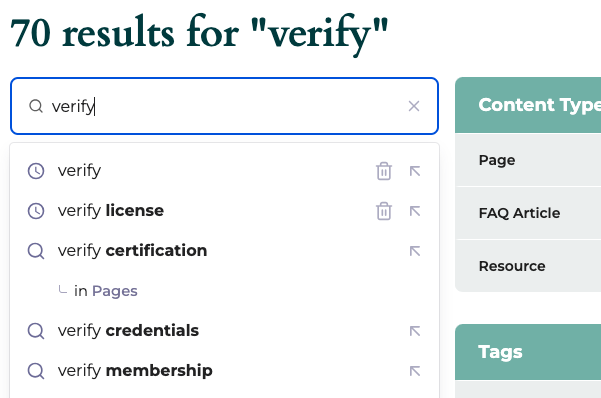The image size is (601, 398).
Task: Click the clock icon next to "verify license"
Action: click(x=36, y=211)
